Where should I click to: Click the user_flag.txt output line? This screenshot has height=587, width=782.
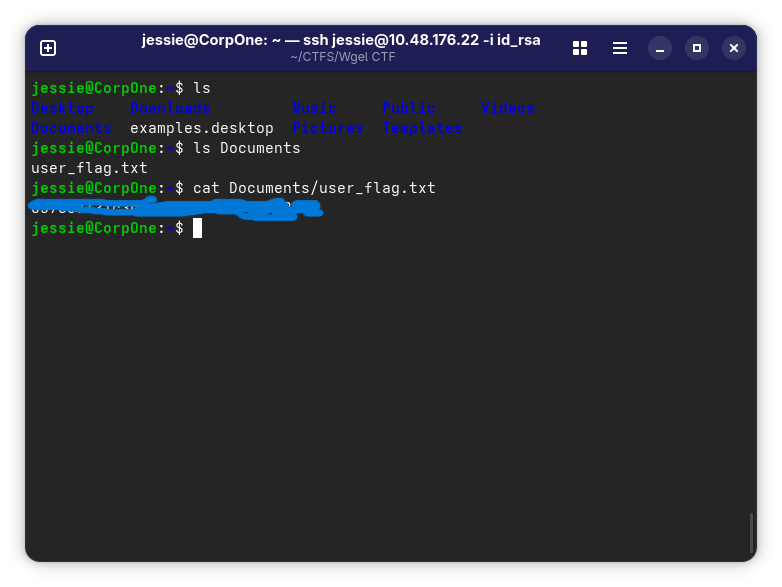point(89,168)
